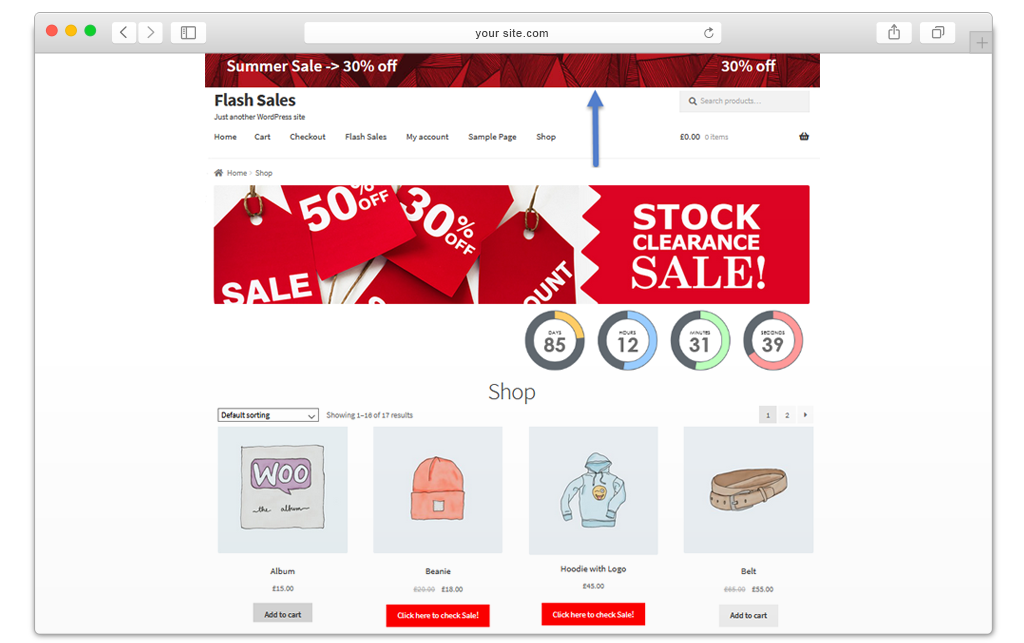Screen dimensions: 1024x643
Task: Go to next results page arrow
Action: pos(805,415)
